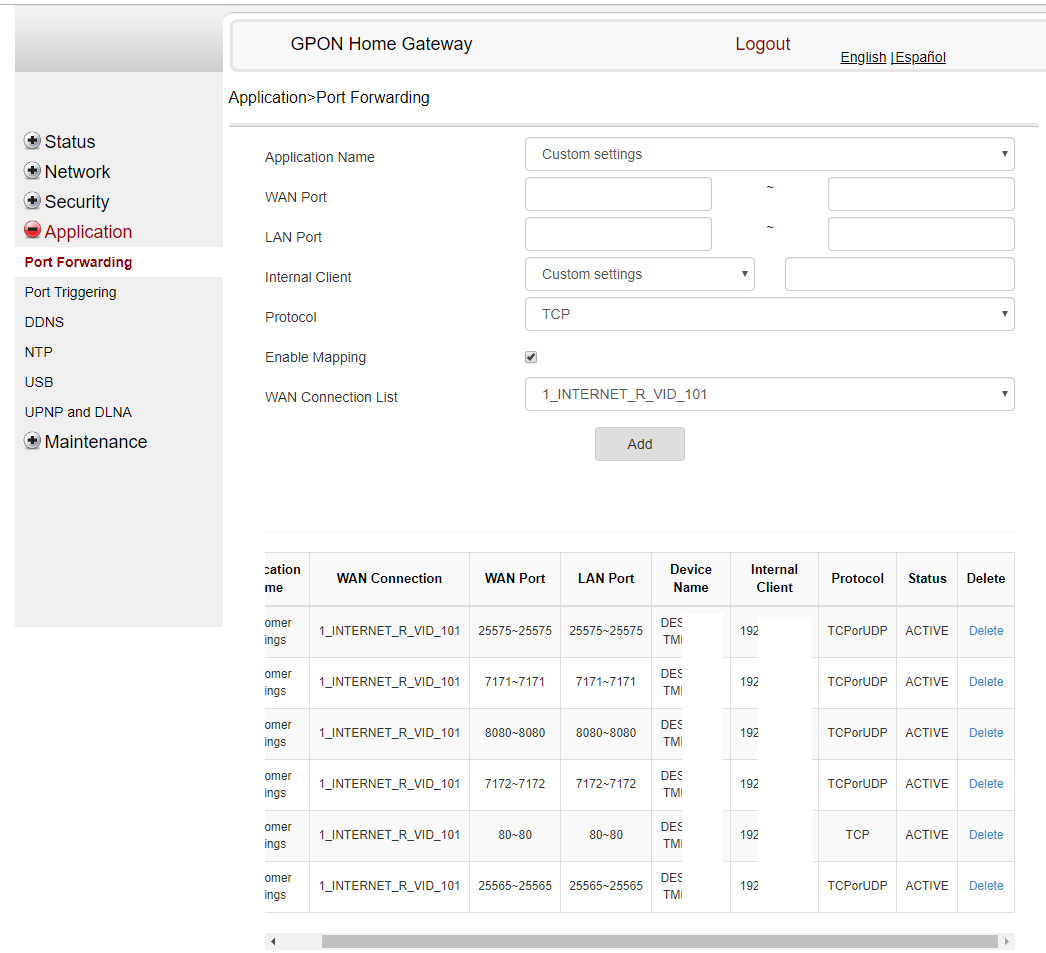The height and width of the screenshot is (953, 1046).
Task: Open the Protocol dropdown
Action: coord(769,314)
